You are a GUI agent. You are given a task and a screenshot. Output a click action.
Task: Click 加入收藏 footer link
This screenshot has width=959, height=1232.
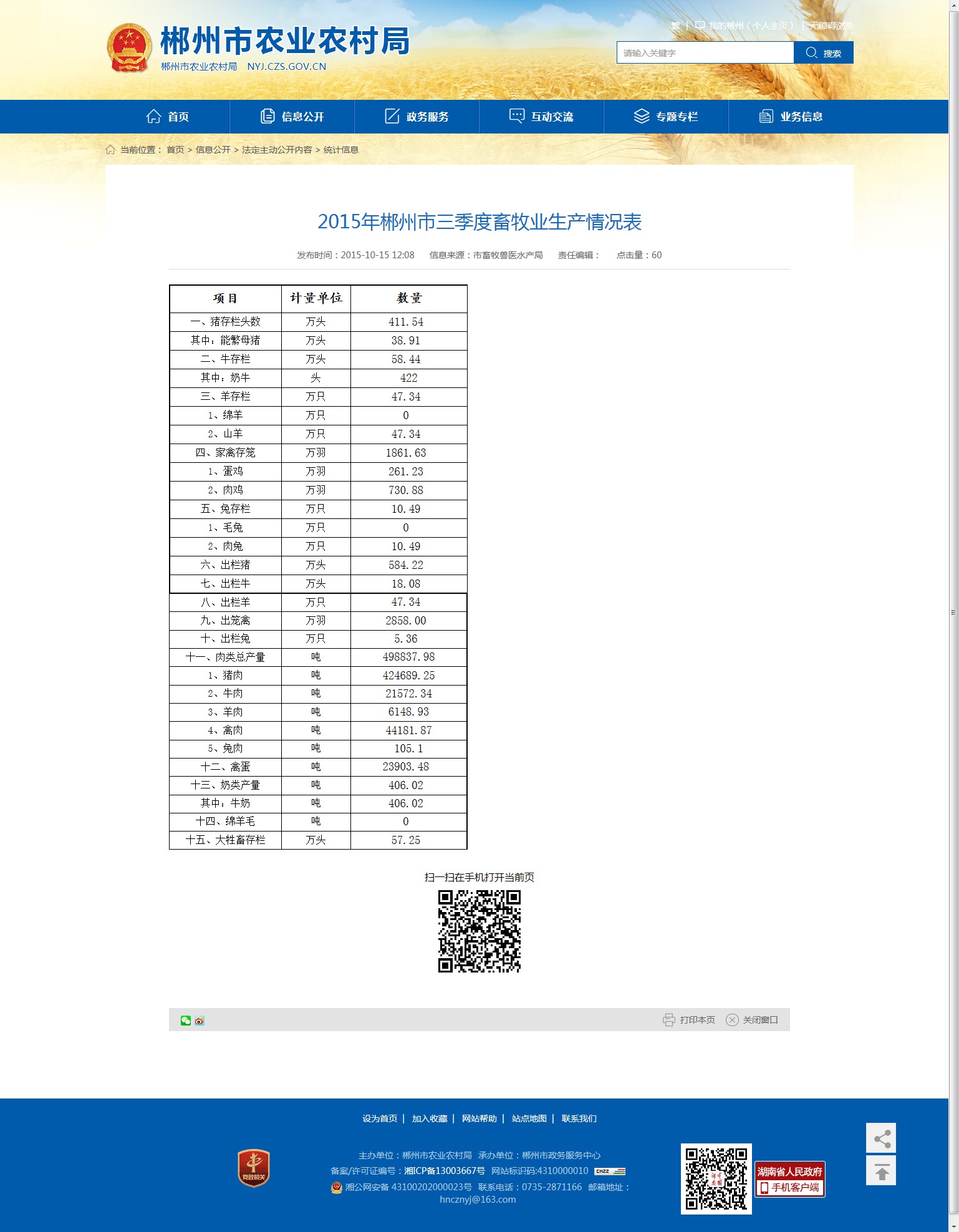430,1118
